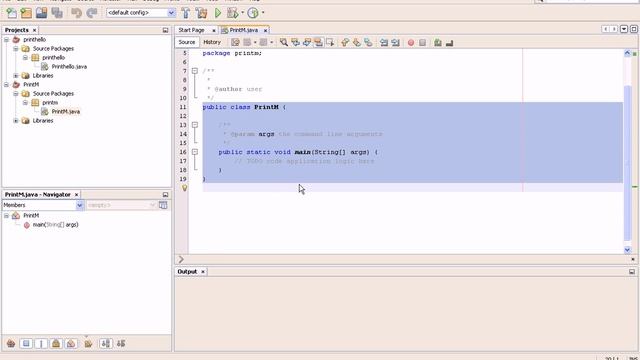Click the editor vertical scrollbar down arrow
This screenshot has width=640, height=360.
[x=627, y=249]
